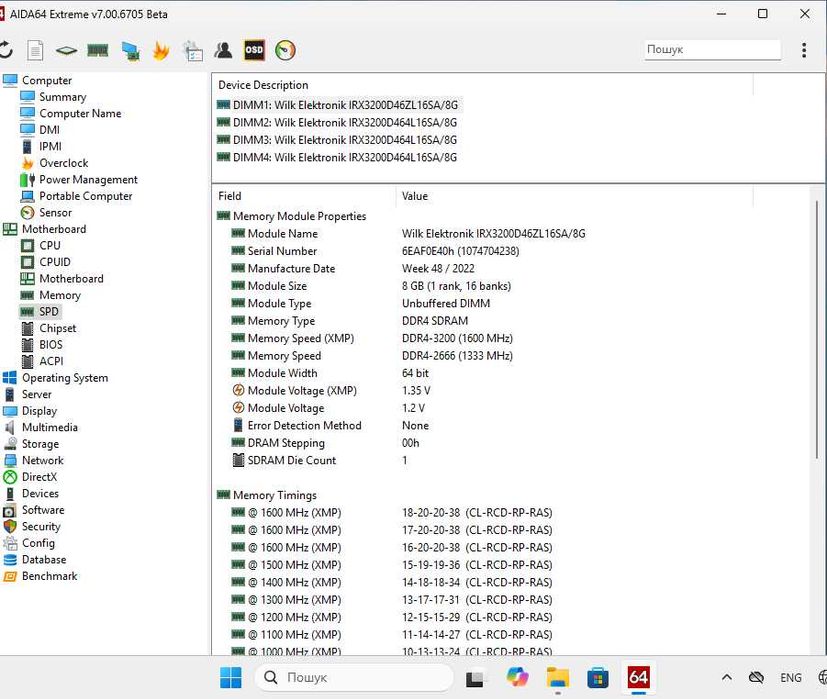Open the ACPI page
The height and width of the screenshot is (699, 827).
[x=51, y=361]
